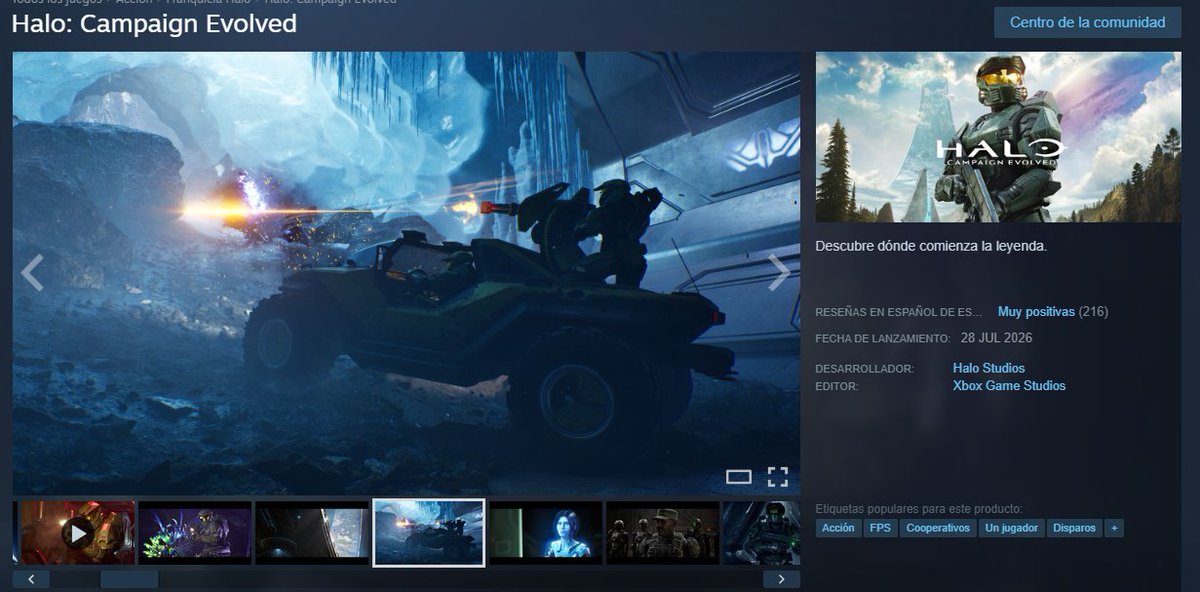The image size is (1200, 592).
Task: Select the purple alien screenshot thumbnail
Action: 195,533
